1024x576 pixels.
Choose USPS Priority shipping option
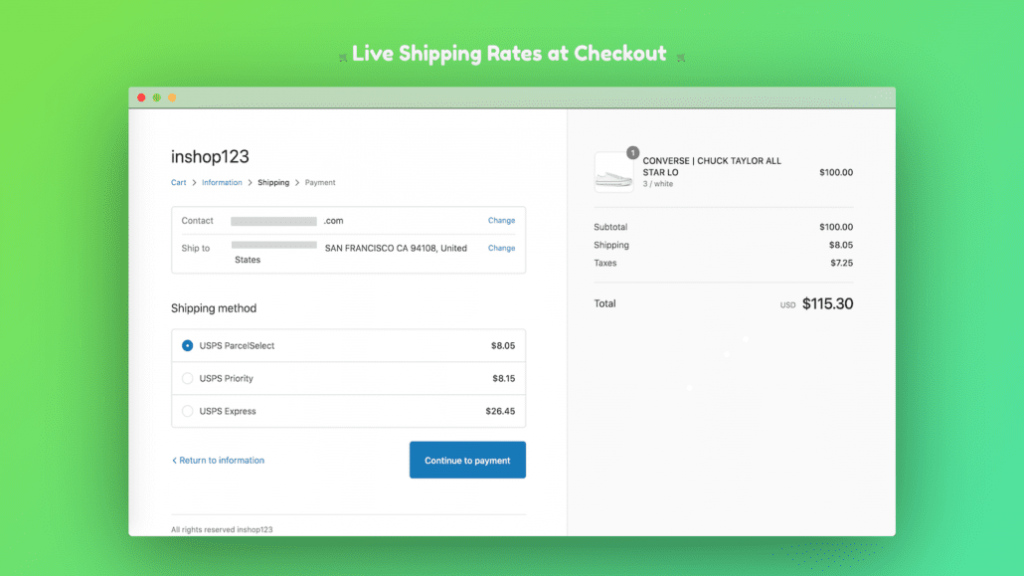(188, 379)
